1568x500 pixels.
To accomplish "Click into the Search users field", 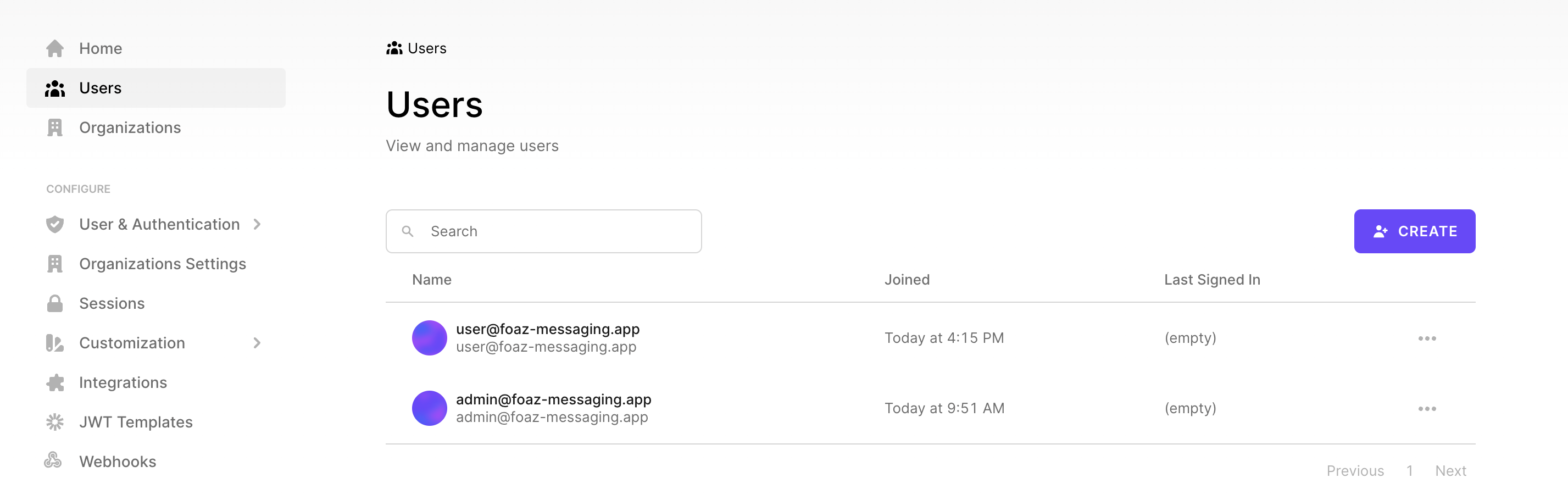I will click(560, 231).
